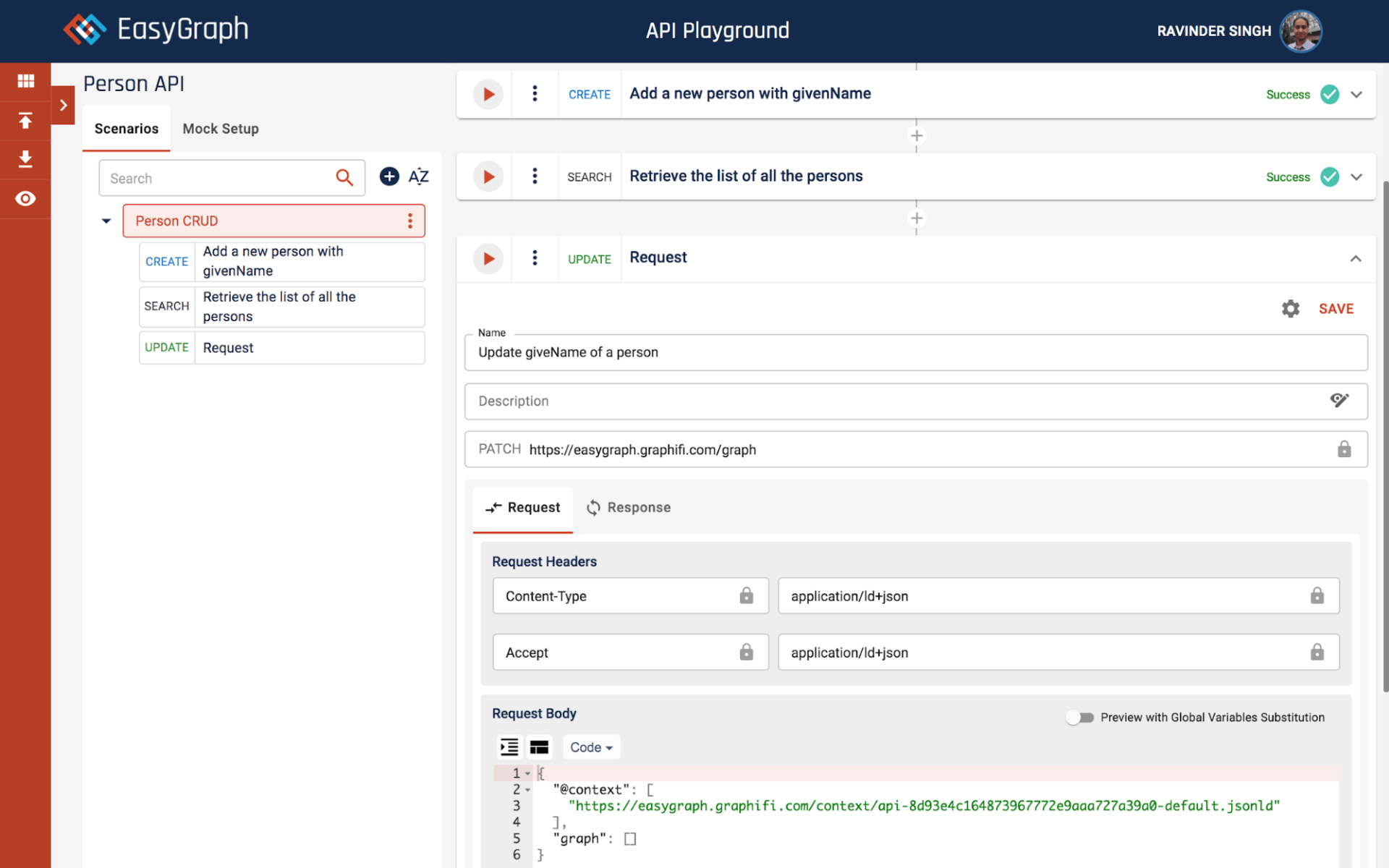Run the Update request play button

488,258
